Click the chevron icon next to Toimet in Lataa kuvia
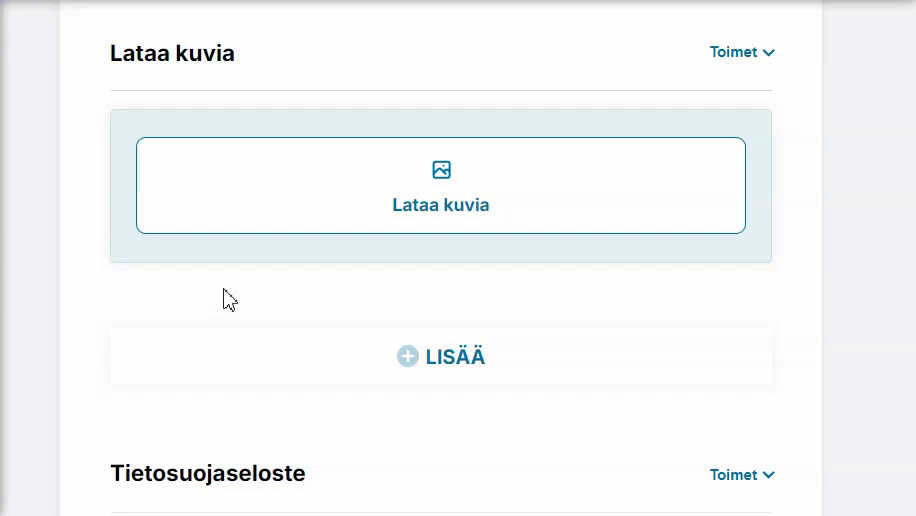916x516 pixels. 768,53
